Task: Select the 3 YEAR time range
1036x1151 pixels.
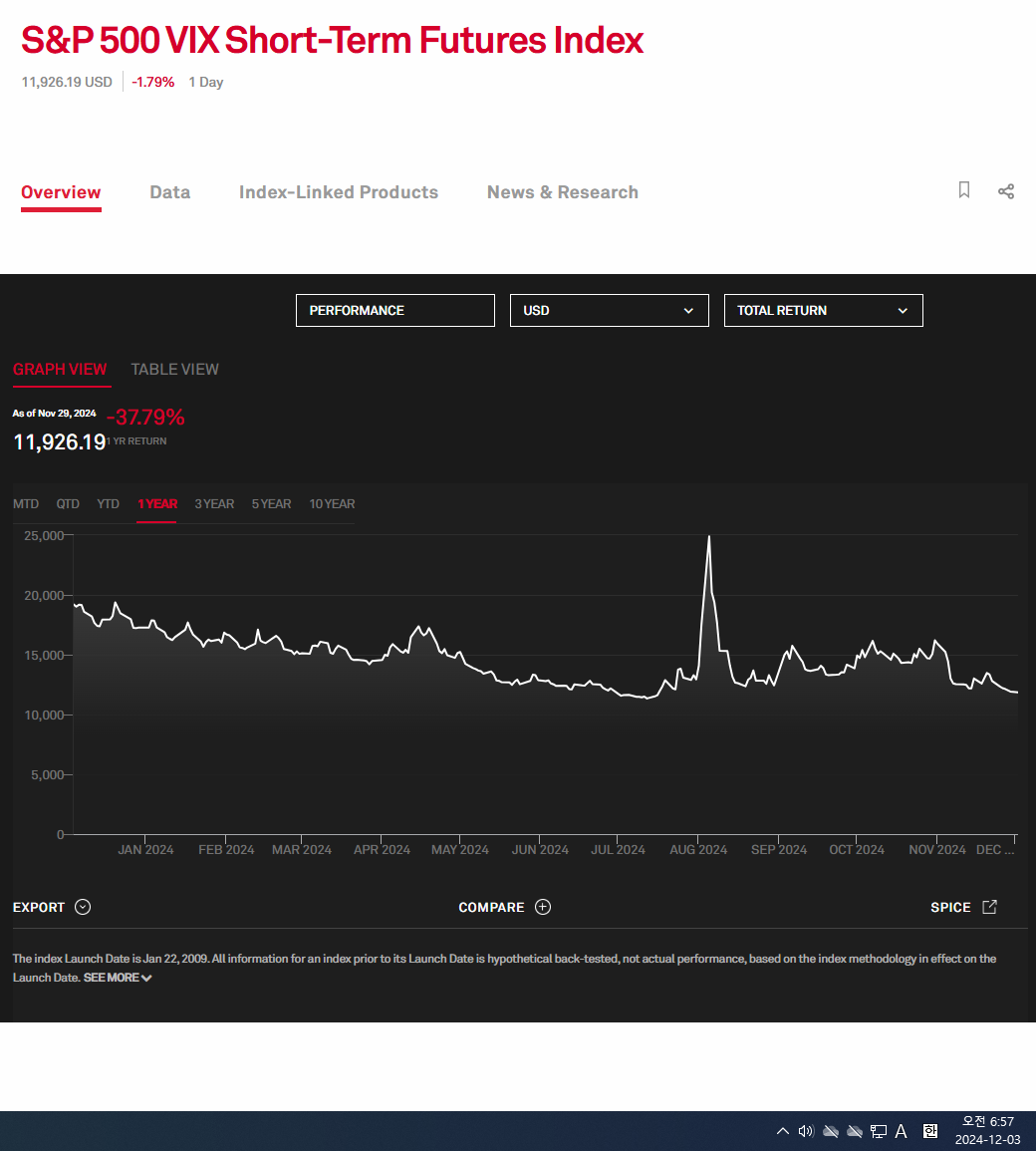Action: coord(214,503)
